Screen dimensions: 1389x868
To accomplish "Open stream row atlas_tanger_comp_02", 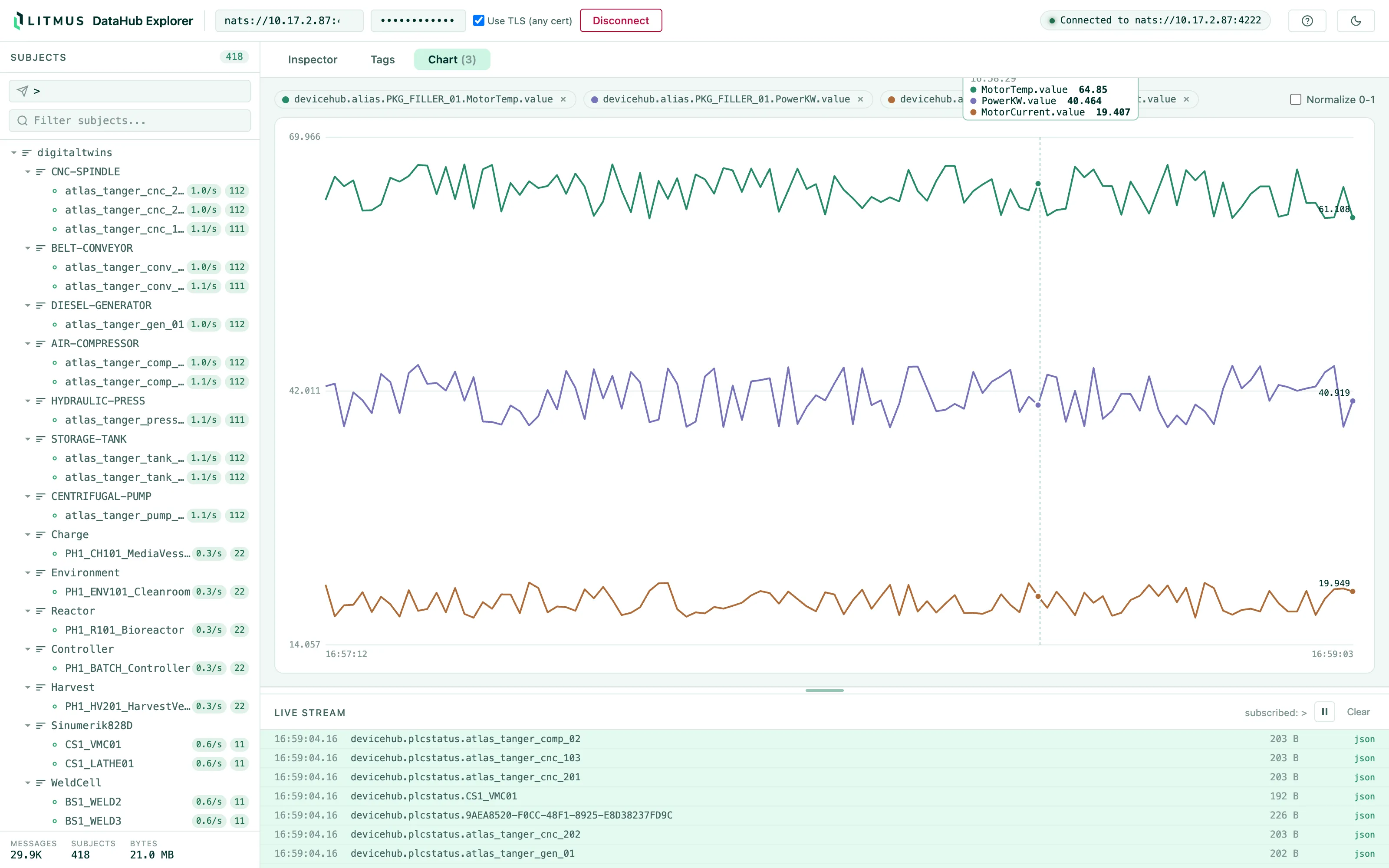I will (824, 739).
